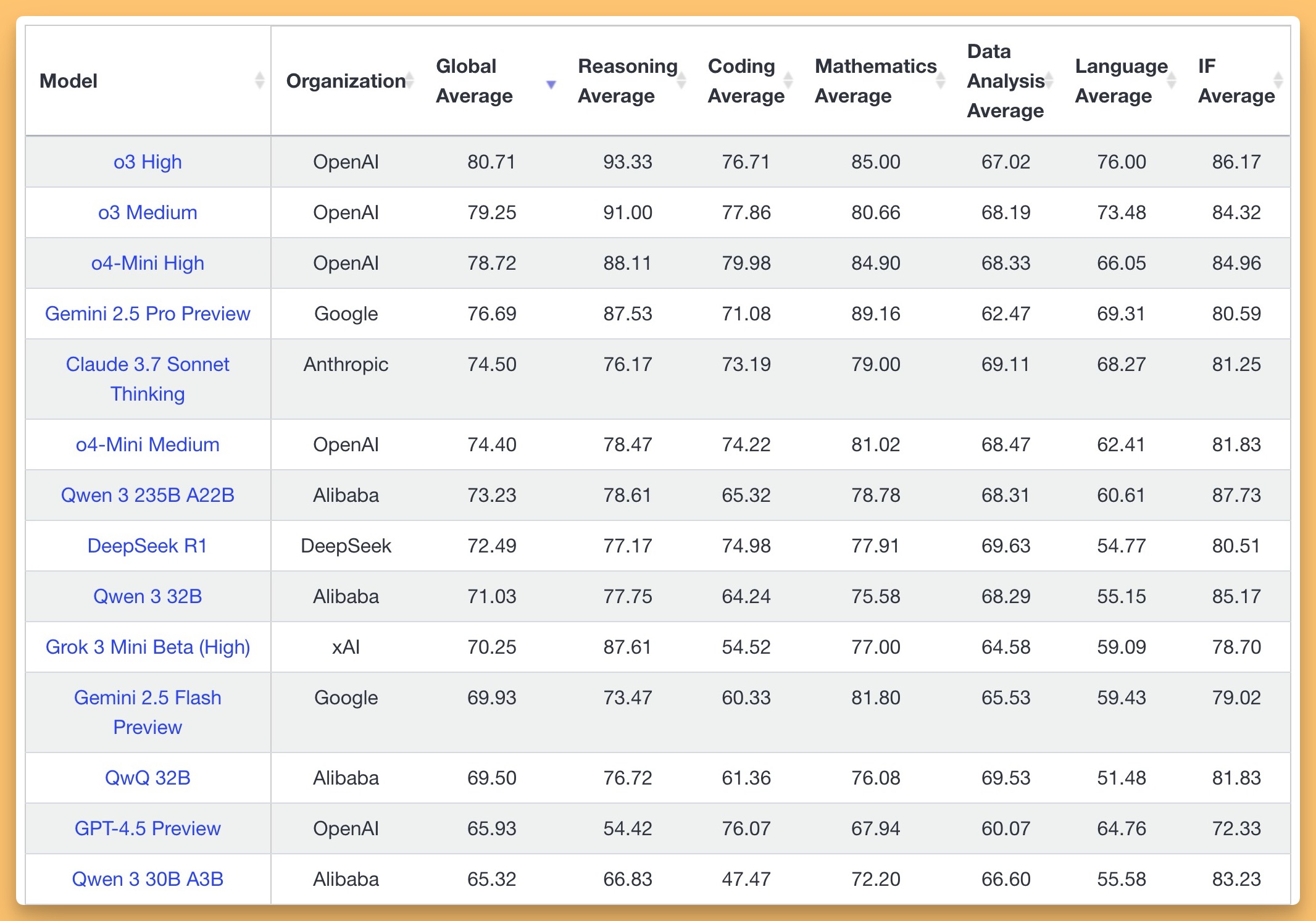
Task: Open the o3 High model link
Action: coord(148,162)
